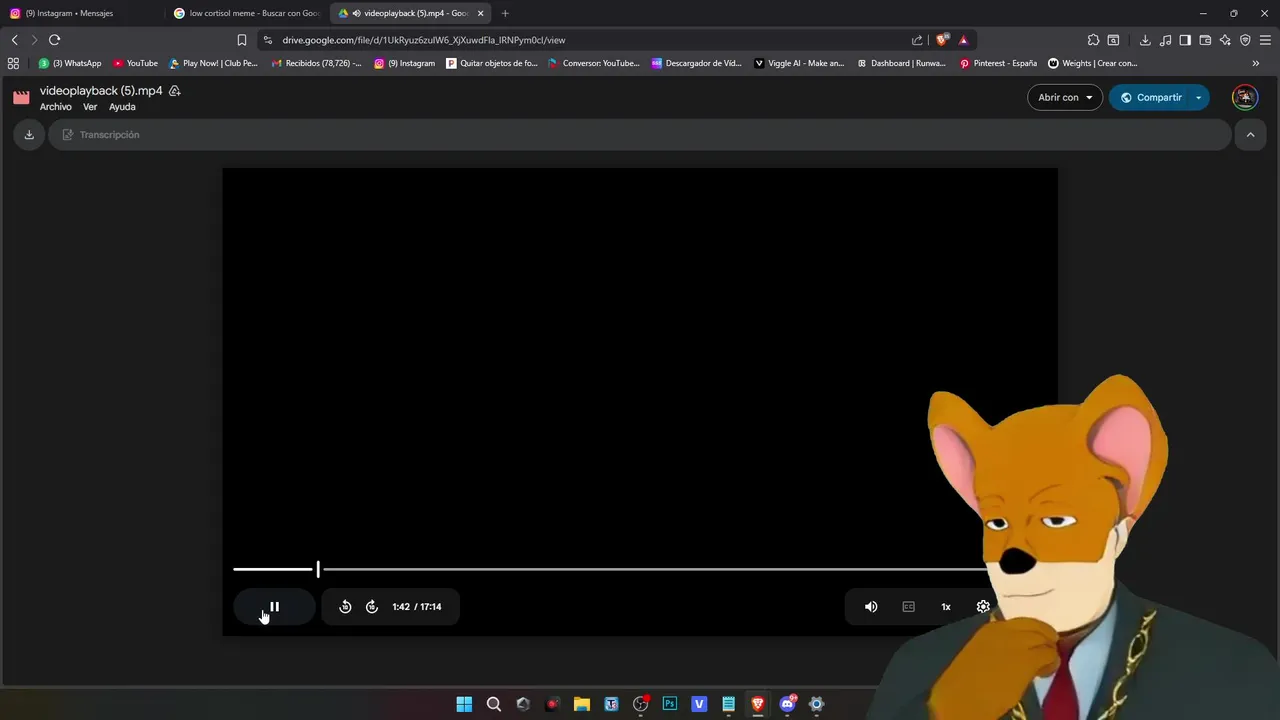The width and height of the screenshot is (1280, 720).
Task: Click the playhead handle on the timeline
Action: (x=318, y=569)
